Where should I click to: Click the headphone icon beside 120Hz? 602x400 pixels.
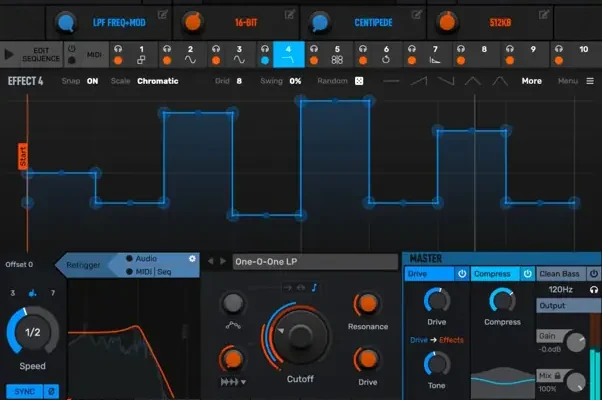(x=594, y=289)
